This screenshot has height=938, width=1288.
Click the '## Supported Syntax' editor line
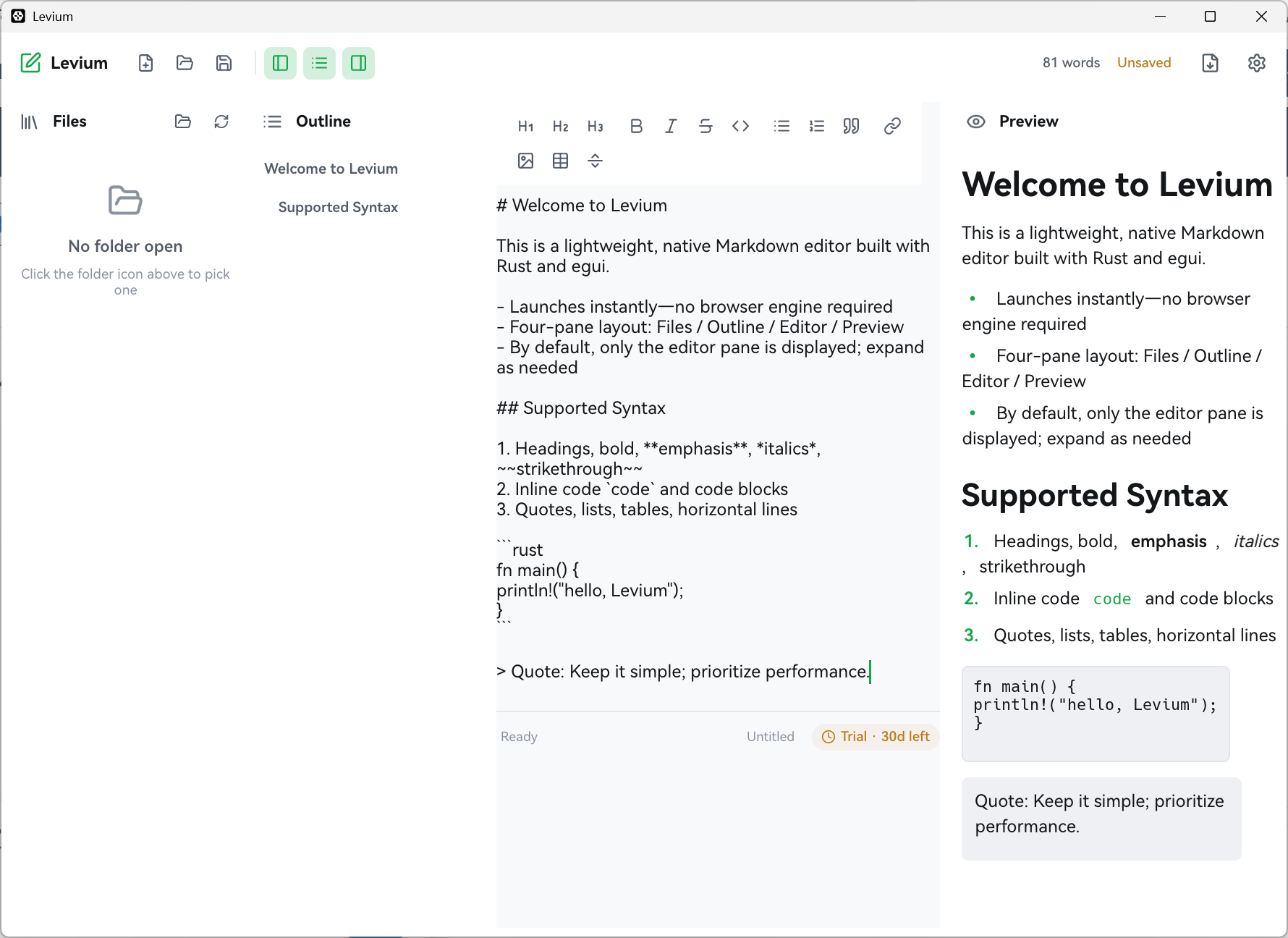click(x=581, y=408)
